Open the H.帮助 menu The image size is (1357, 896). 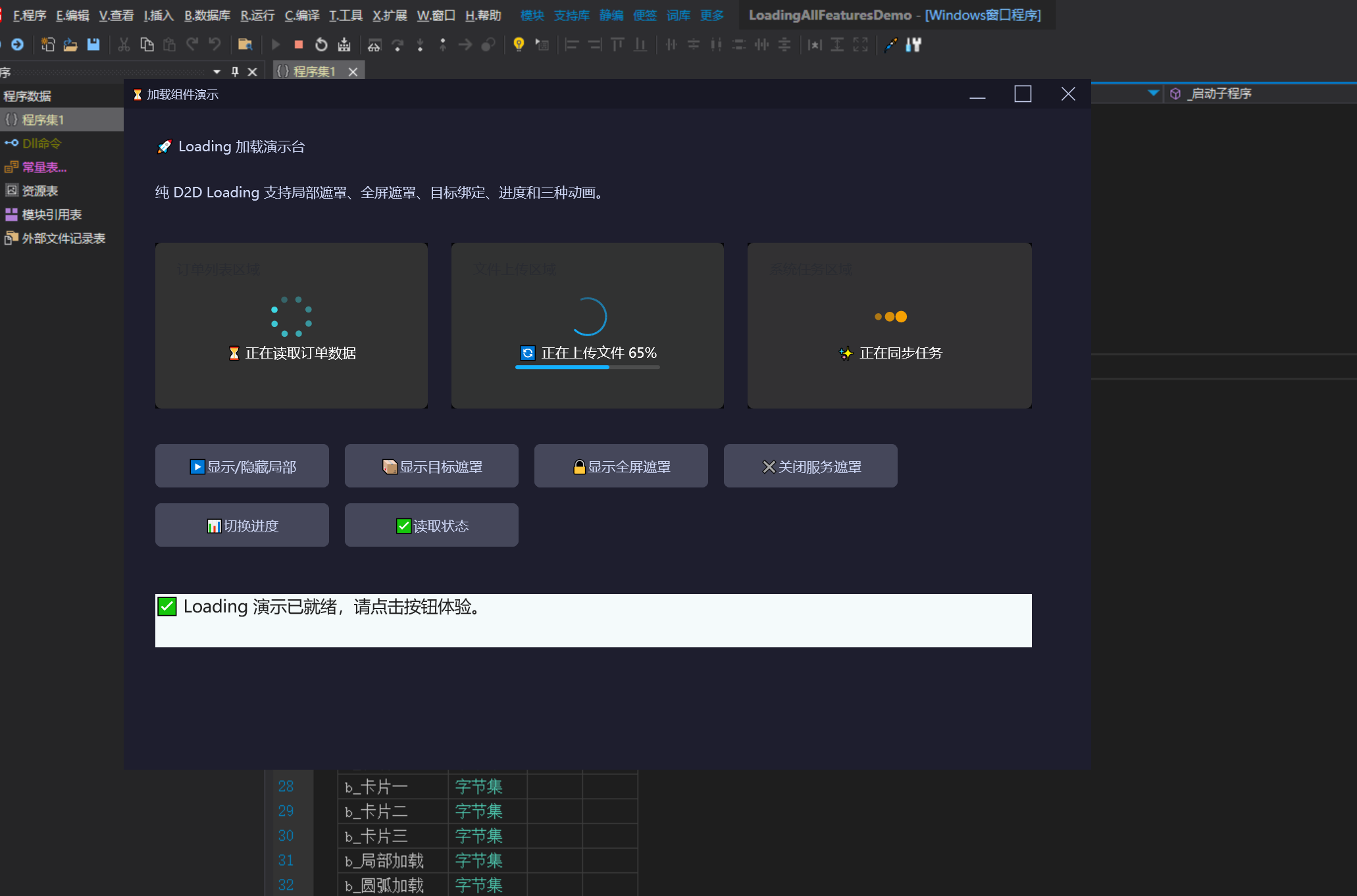483,15
